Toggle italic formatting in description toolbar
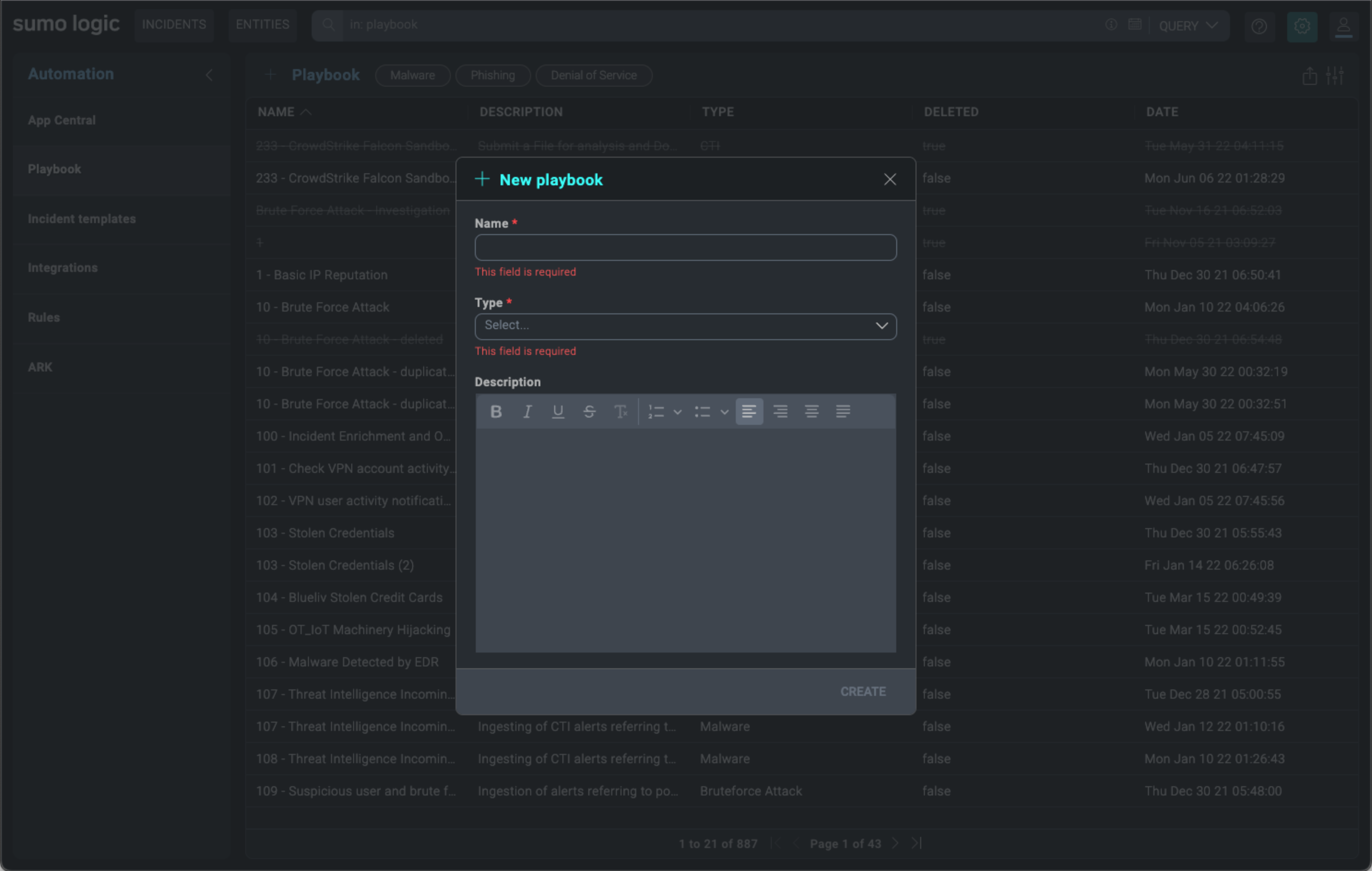The image size is (1372, 871). tap(527, 411)
